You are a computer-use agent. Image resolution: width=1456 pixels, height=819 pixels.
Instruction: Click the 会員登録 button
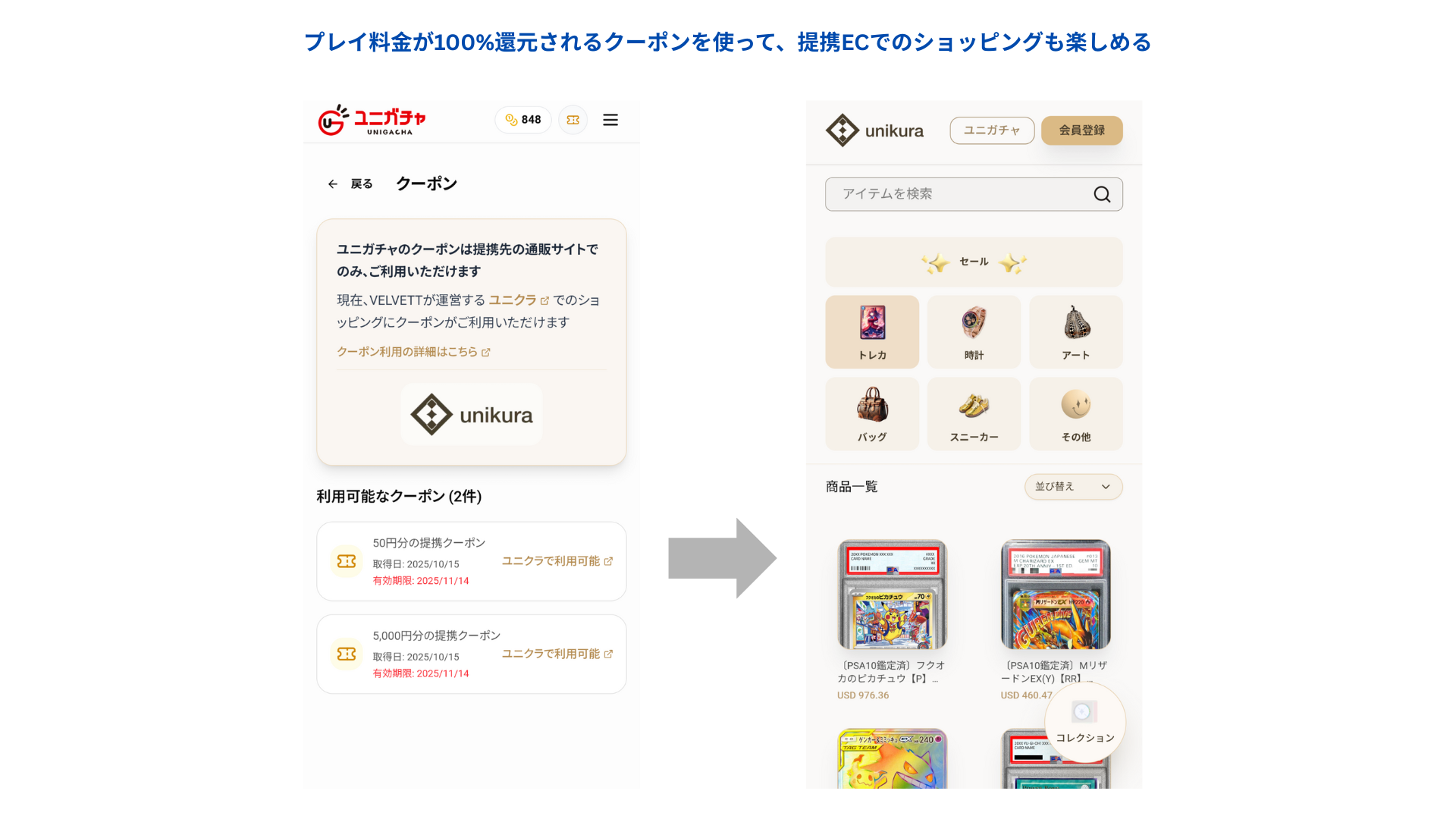[1081, 130]
